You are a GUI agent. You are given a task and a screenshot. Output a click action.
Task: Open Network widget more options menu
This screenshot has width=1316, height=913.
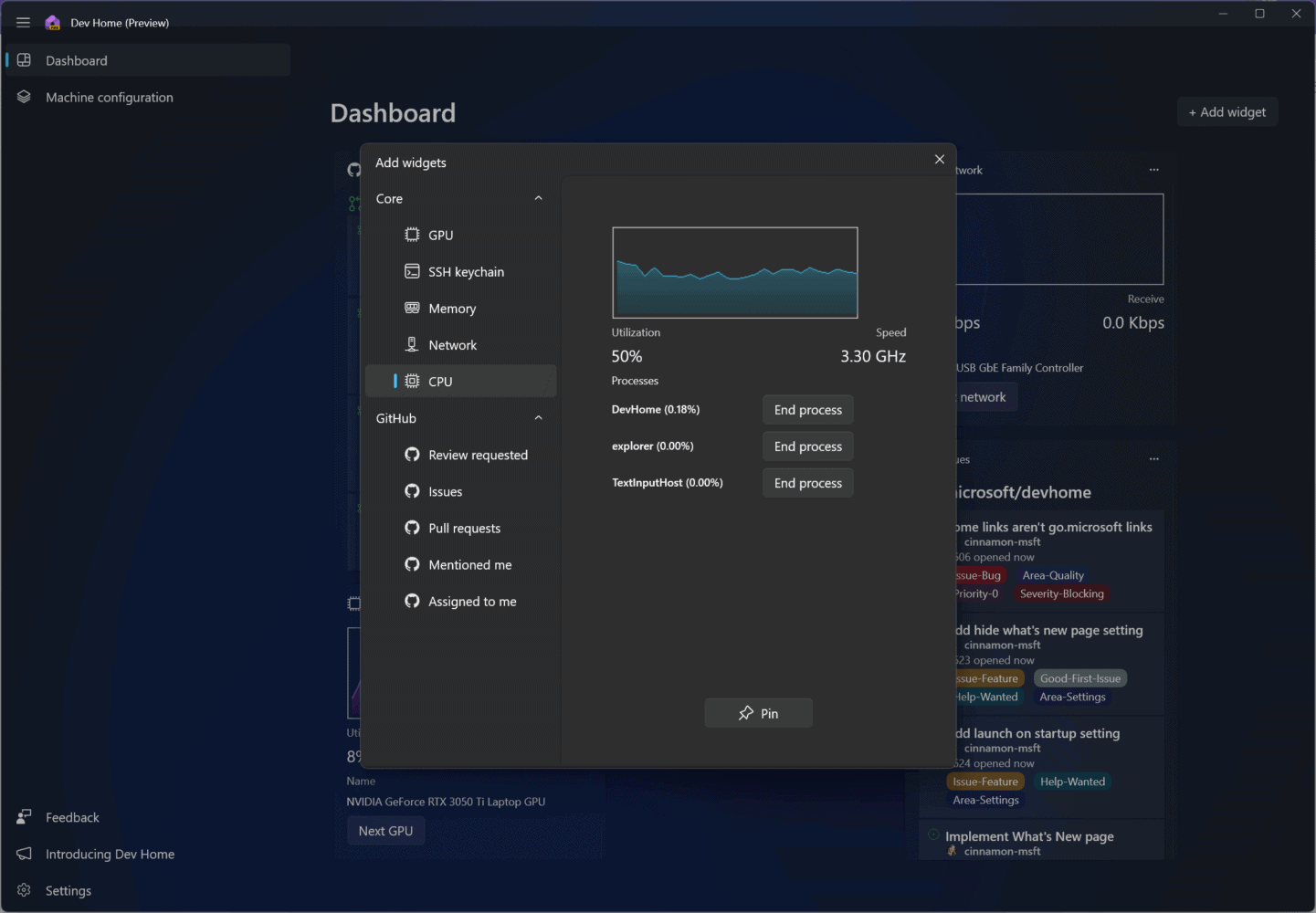click(1154, 170)
